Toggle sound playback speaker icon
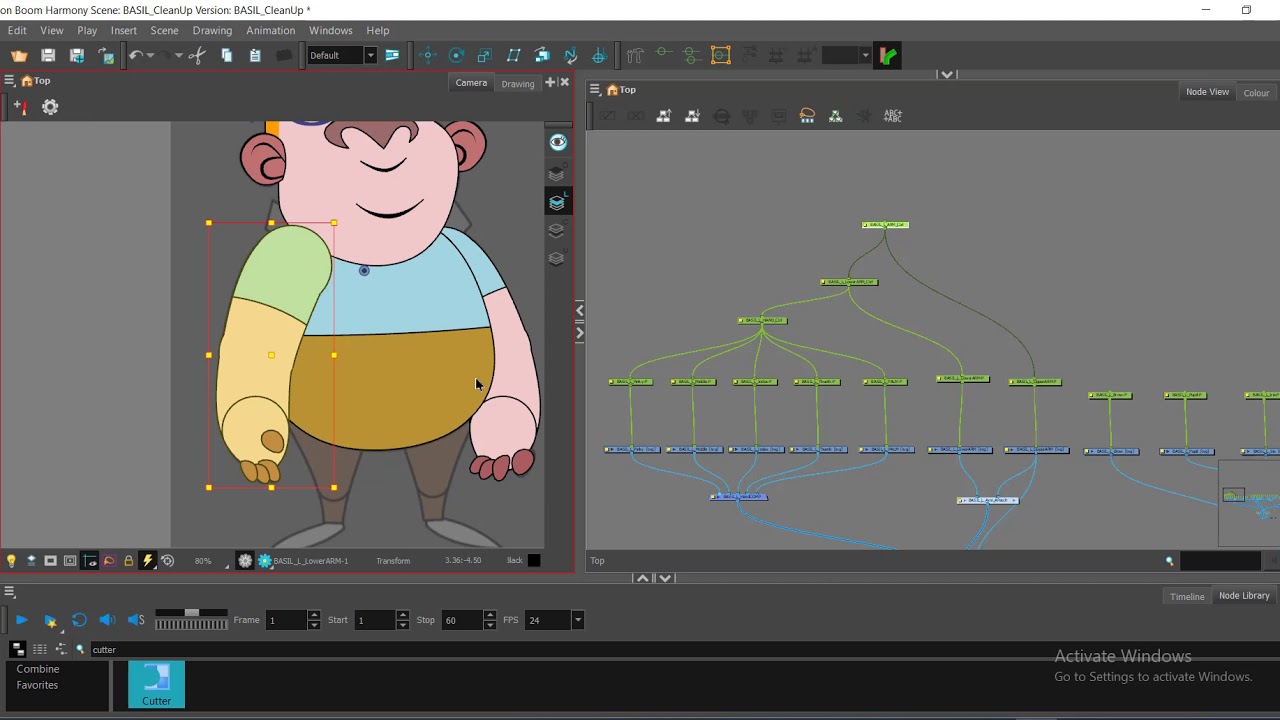This screenshot has width=1280, height=720. (x=107, y=620)
